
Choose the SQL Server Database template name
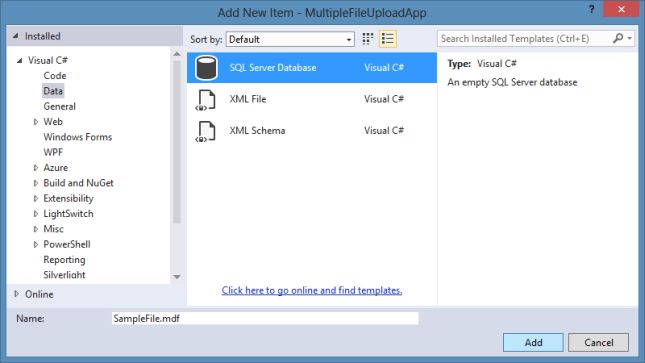(273, 67)
